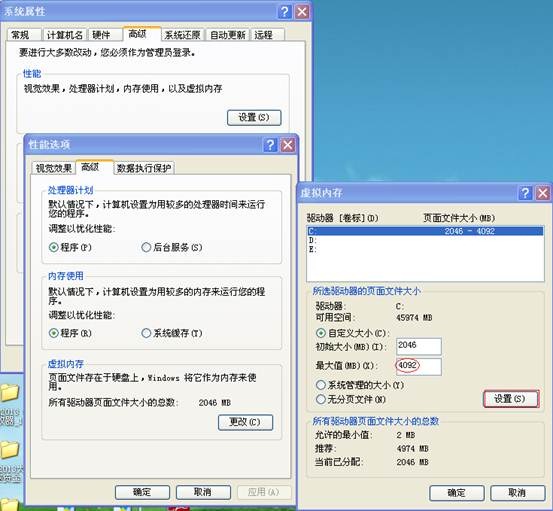This screenshot has height=511, width=553.
Task: Click 确定 in Performance Options dialog
Action: [x=142, y=492]
